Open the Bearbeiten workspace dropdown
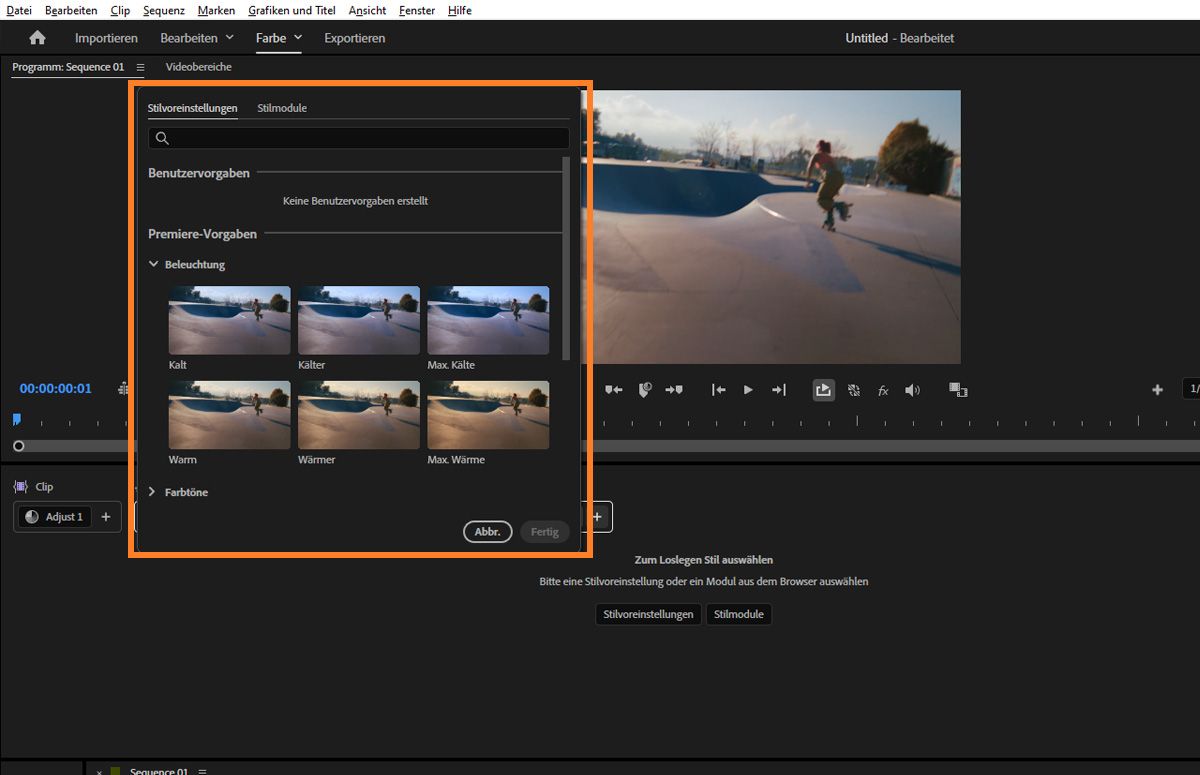 point(230,38)
